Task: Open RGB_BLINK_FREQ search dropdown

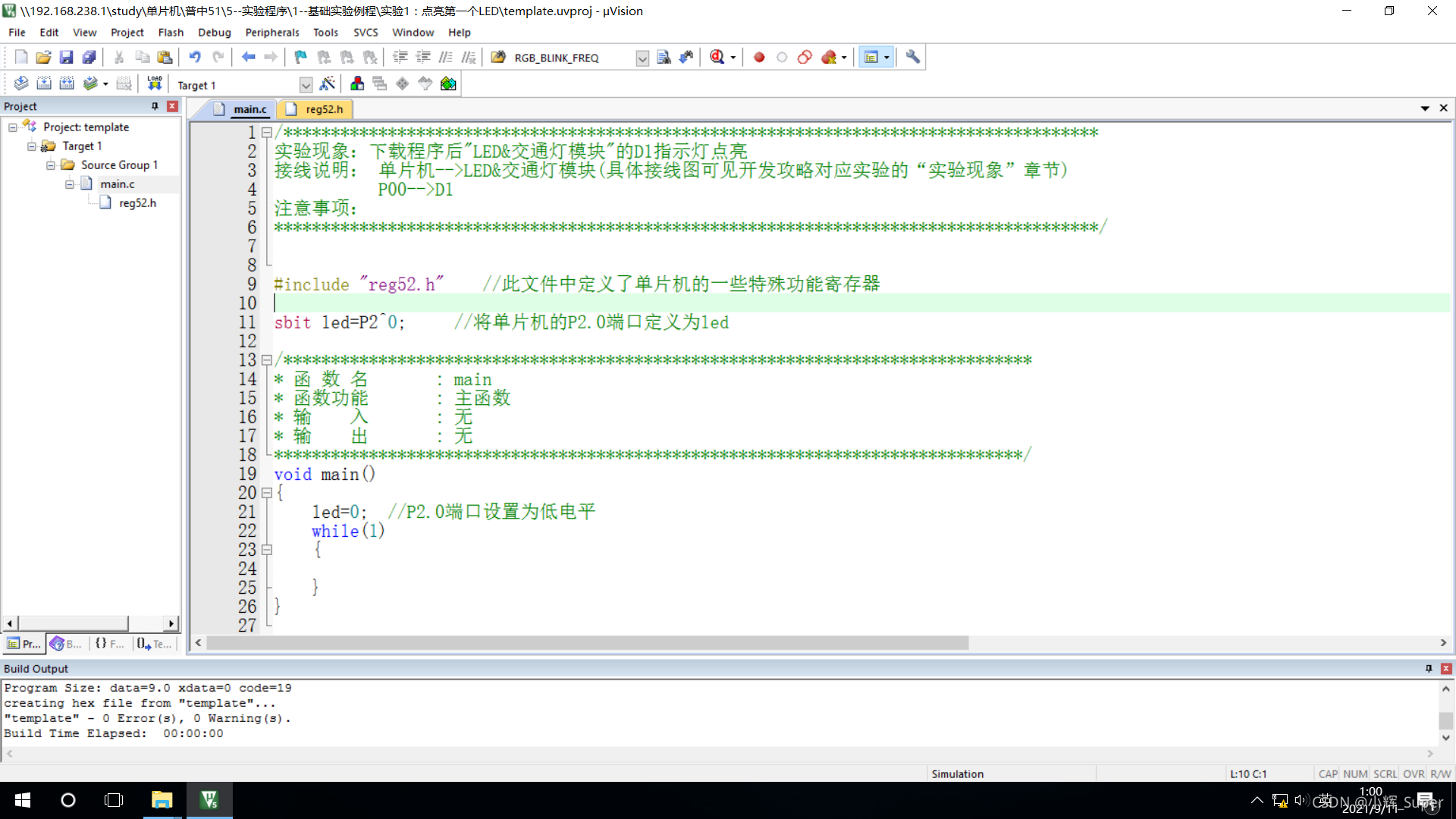Action: pos(642,58)
